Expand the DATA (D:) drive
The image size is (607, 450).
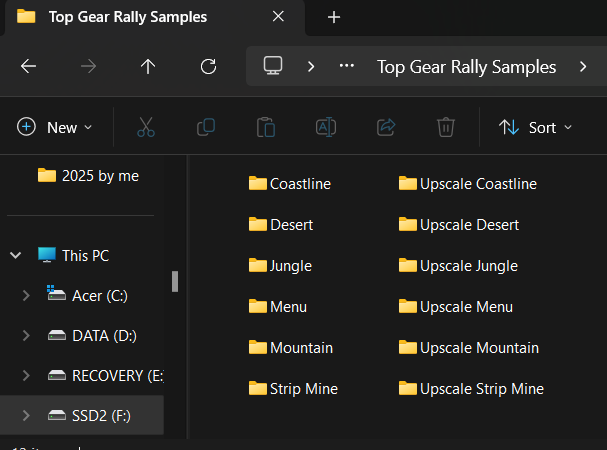point(26,335)
